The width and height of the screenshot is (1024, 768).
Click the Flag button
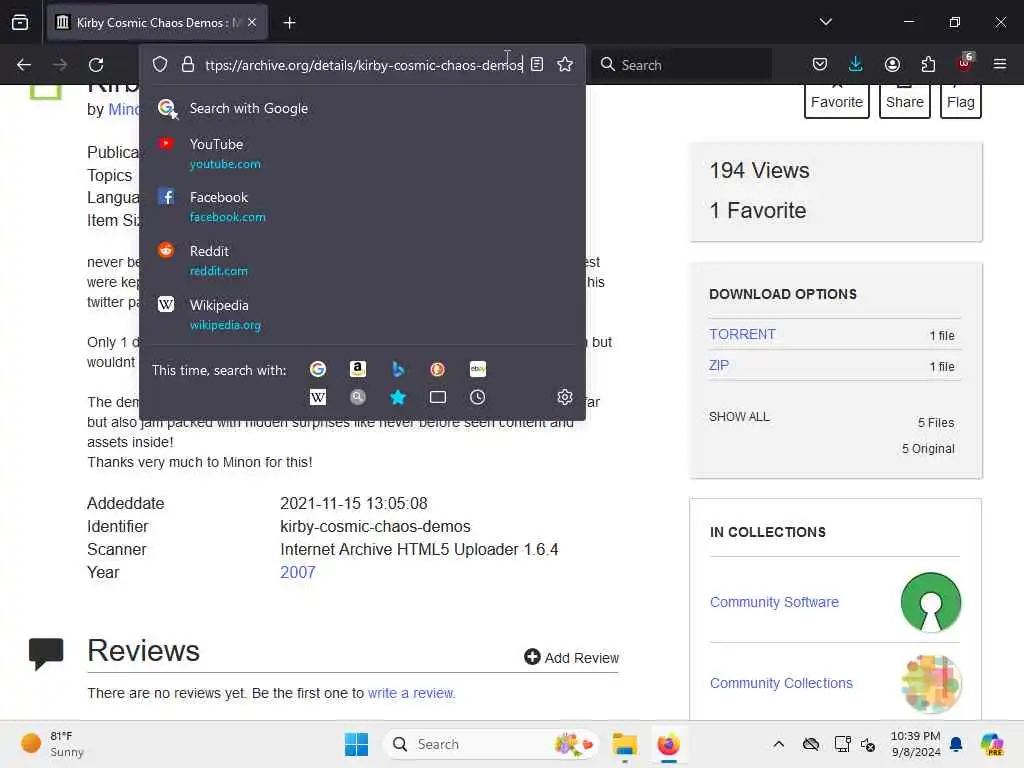(961, 101)
